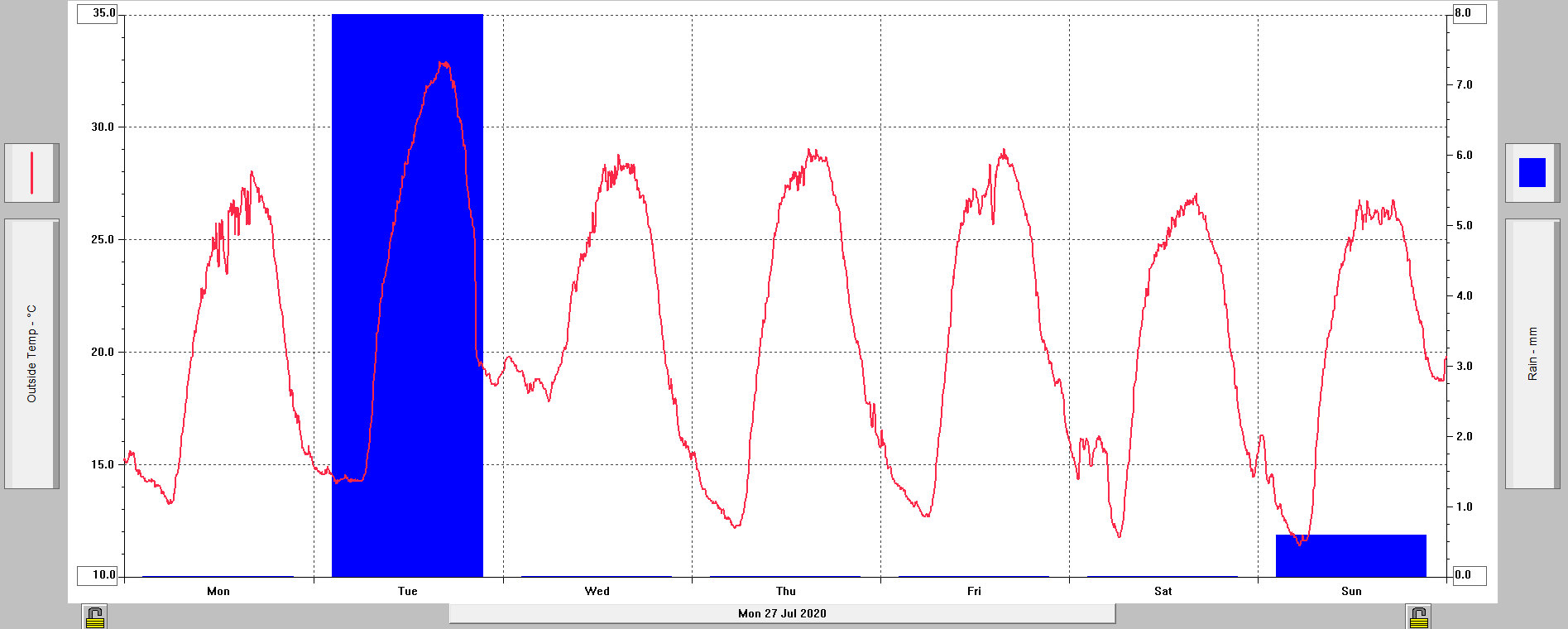Click the right unlocked padlock icon
The height and width of the screenshot is (629, 1568).
tap(1418, 617)
